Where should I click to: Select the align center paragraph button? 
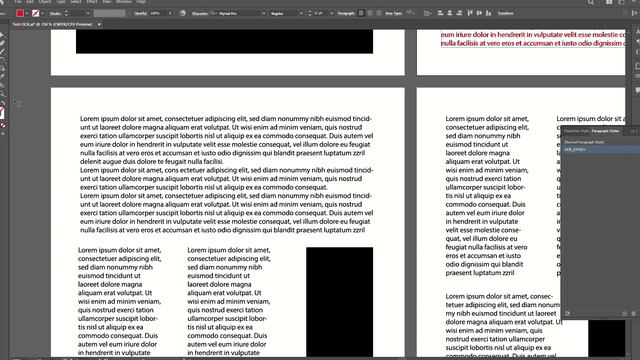click(x=370, y=13)
